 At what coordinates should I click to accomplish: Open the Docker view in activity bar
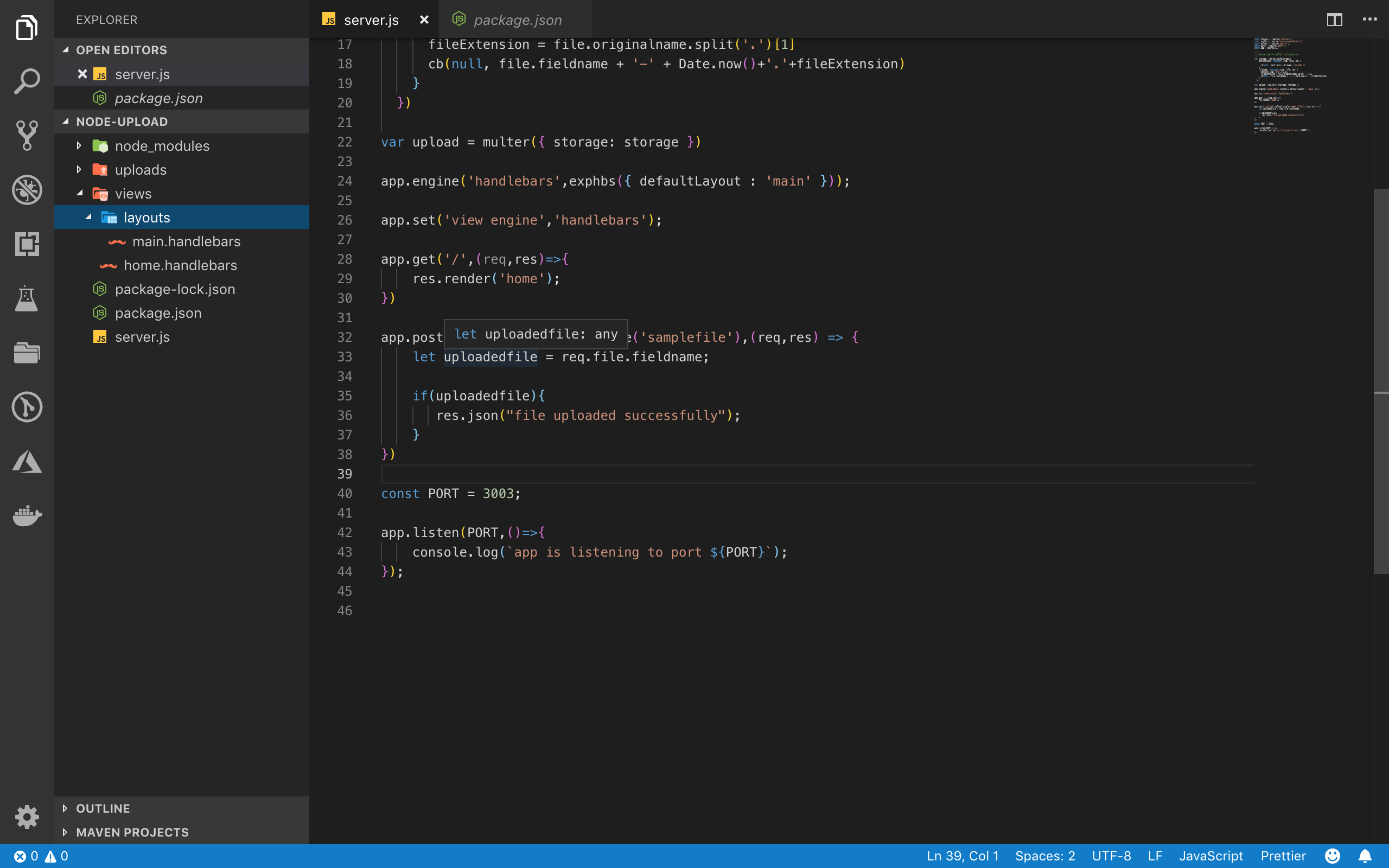tap(27, 515)
